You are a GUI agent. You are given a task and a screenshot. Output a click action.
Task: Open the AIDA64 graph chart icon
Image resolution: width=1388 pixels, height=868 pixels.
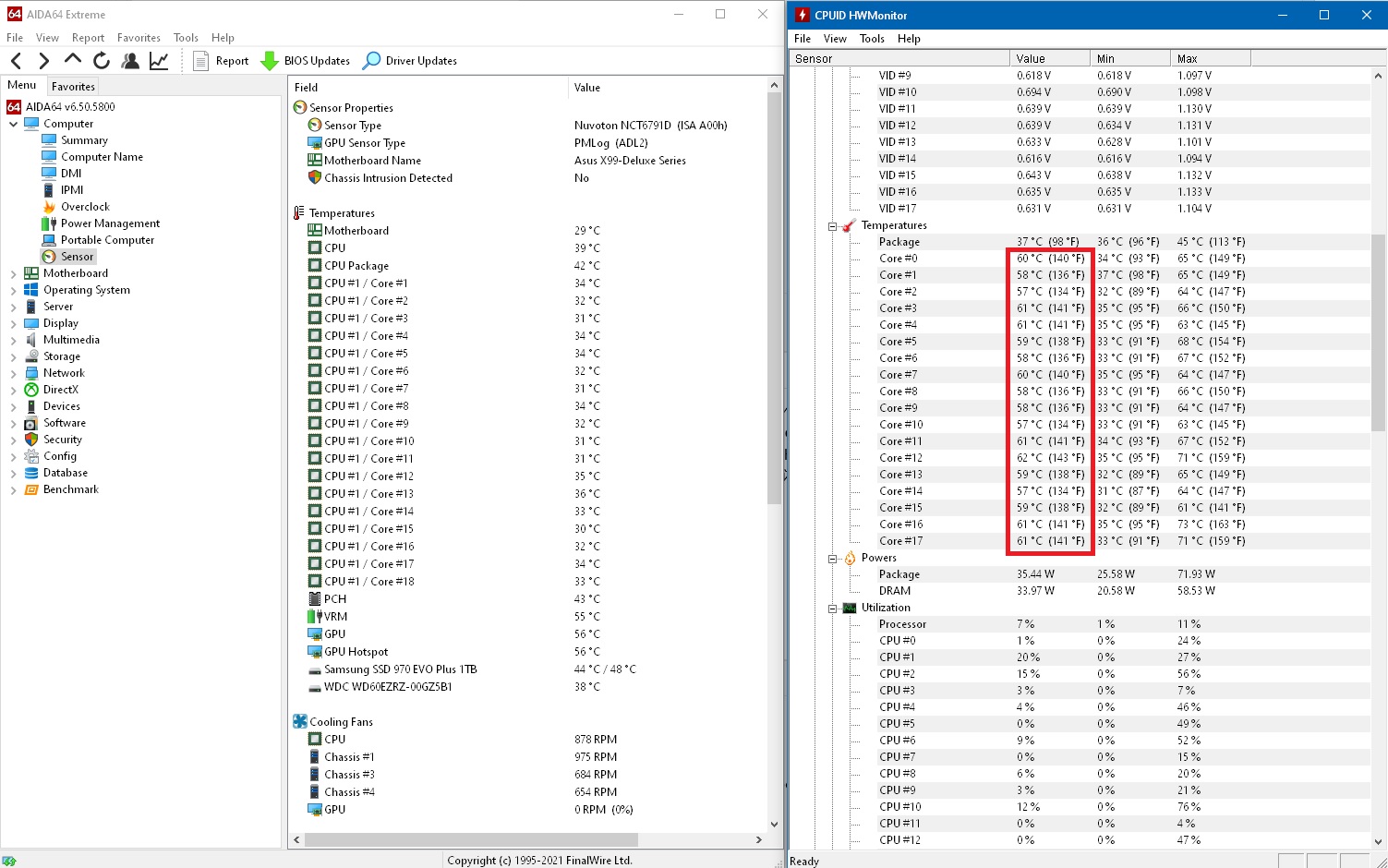[x=159, y=61]
